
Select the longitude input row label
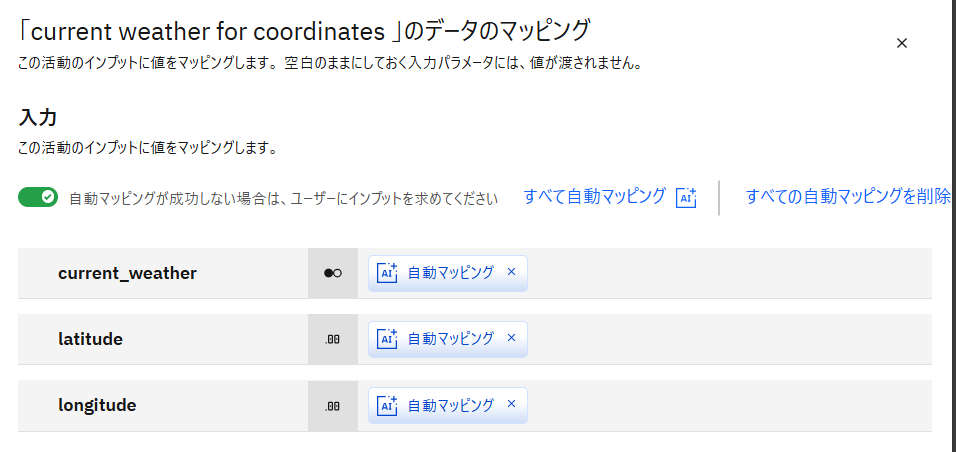pyautogui.click(x=97, y=406)
